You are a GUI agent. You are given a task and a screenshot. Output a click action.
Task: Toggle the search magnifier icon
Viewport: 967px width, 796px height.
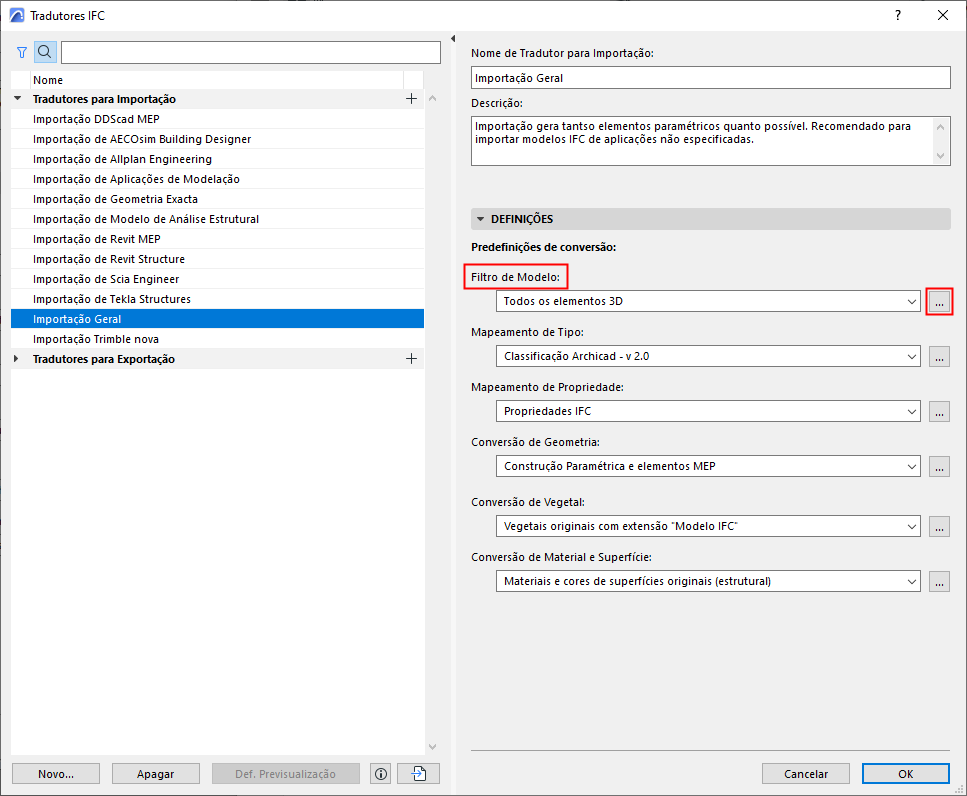[x=45, y=52]
